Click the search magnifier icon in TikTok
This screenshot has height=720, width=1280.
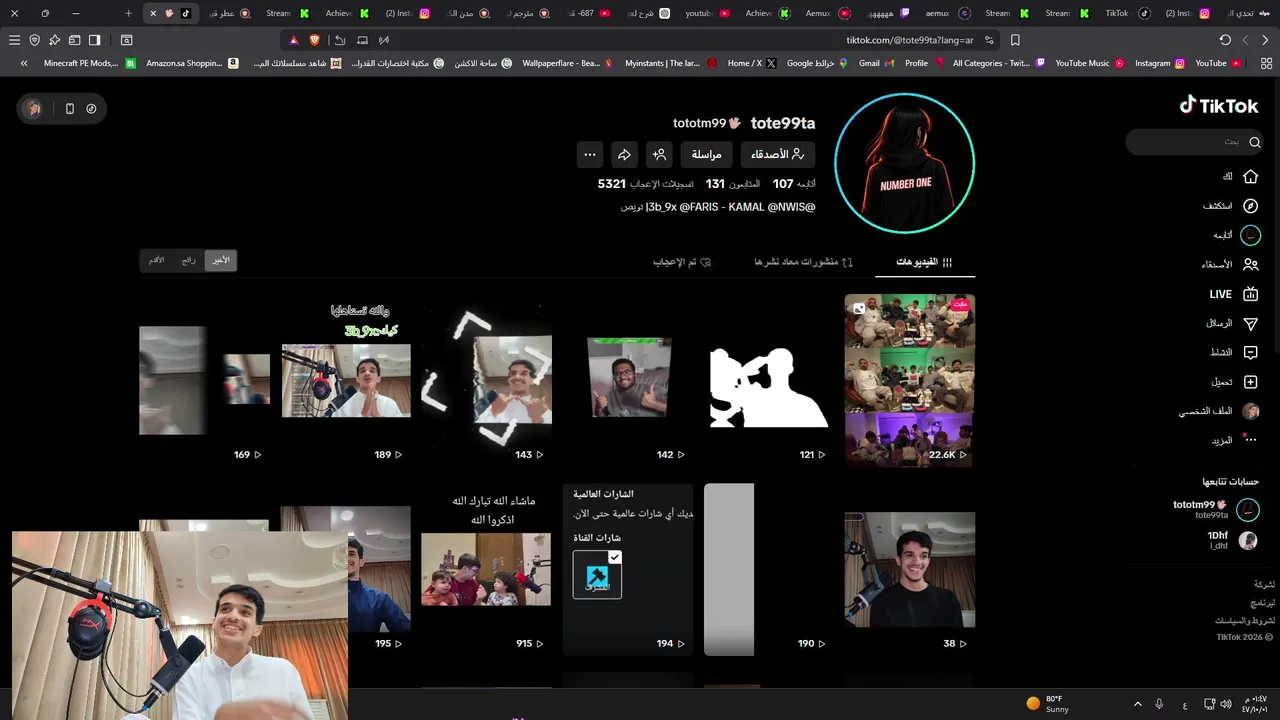[x=1254, y=142]
